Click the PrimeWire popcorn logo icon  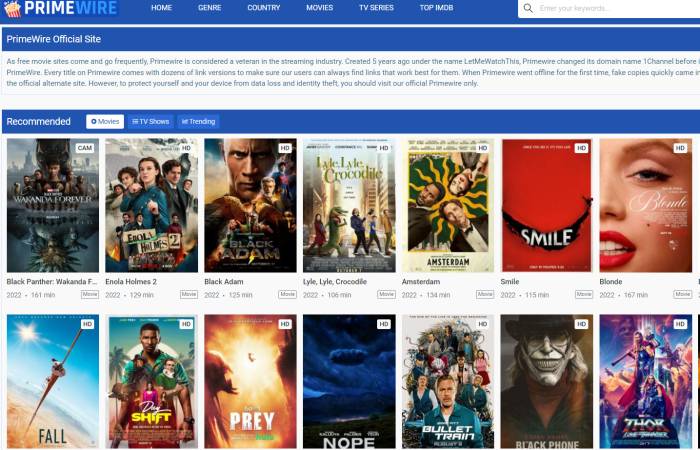click(12, 9)
